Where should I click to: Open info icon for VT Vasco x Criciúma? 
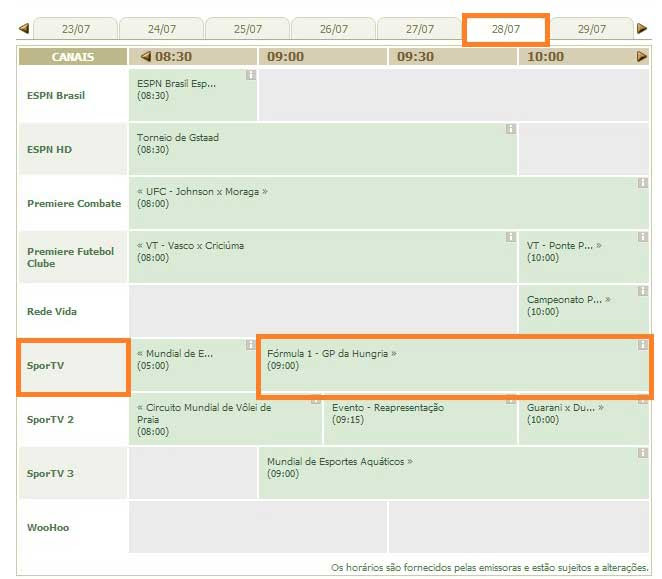511,237
